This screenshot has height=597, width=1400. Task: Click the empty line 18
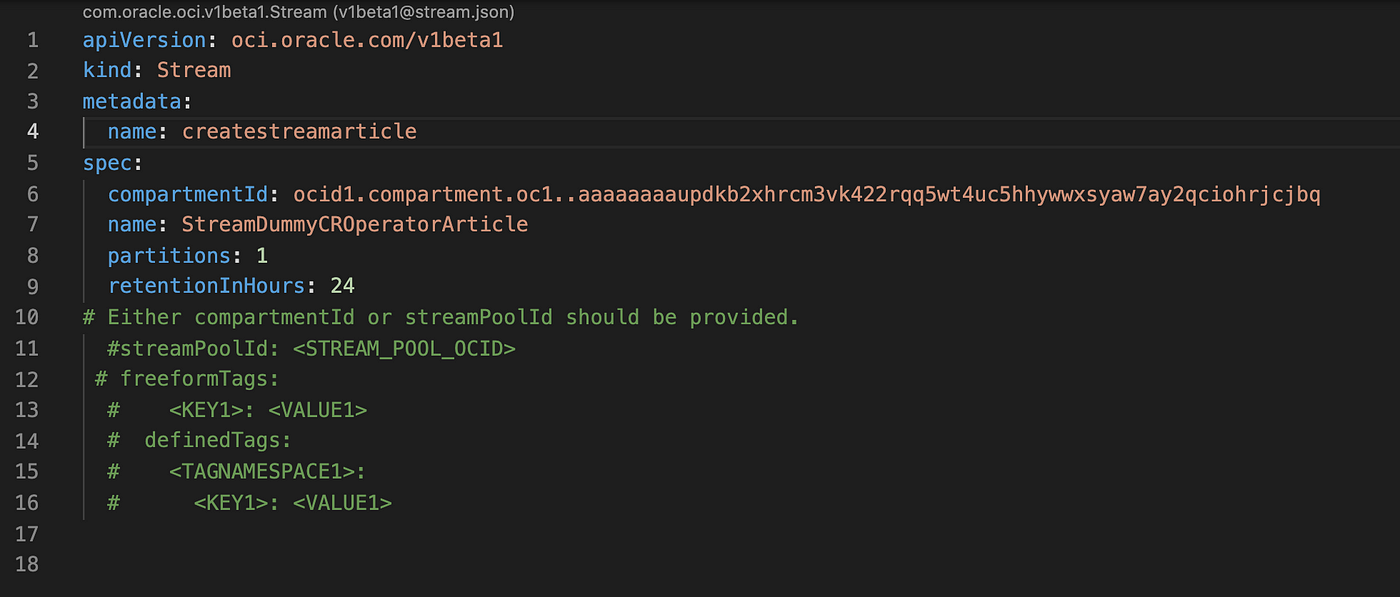[700, 564]
